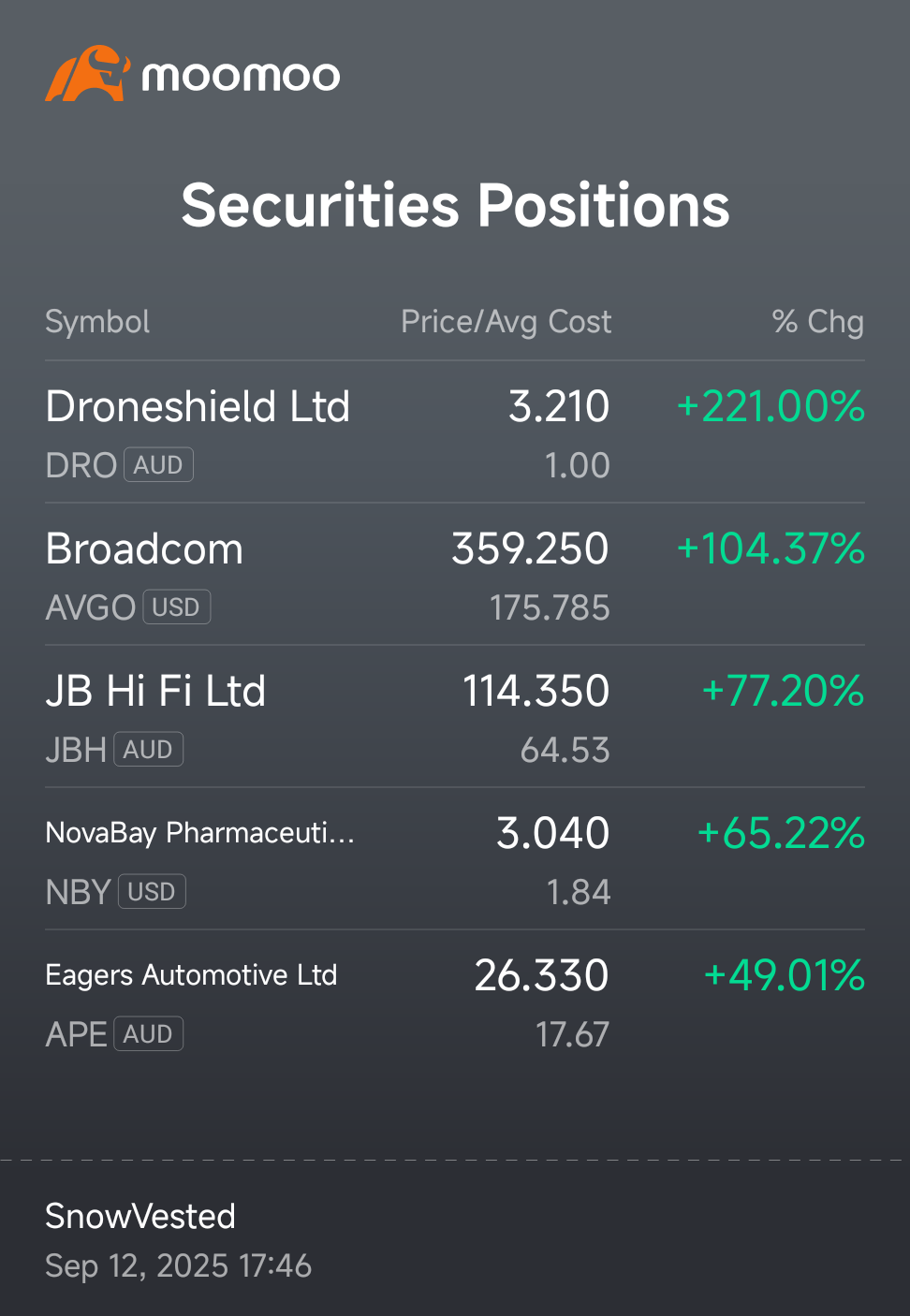
Task: Click the AUD badge next to JBH
Action: pos(148,750)
